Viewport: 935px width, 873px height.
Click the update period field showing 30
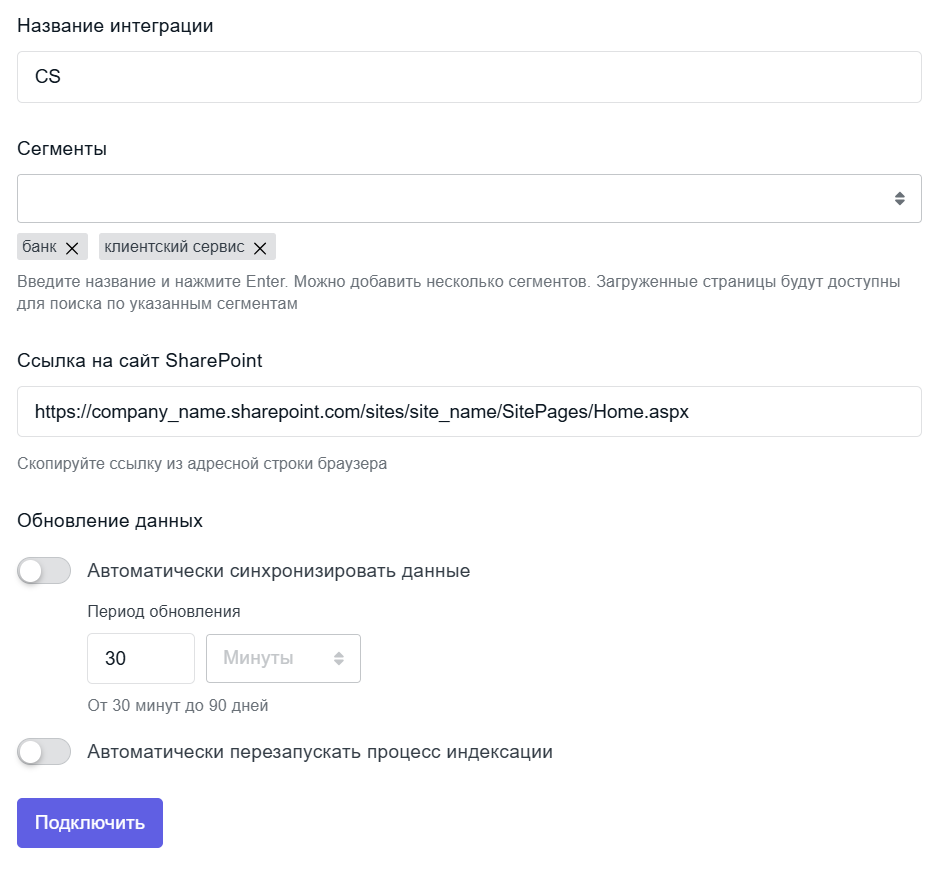point(141,658)
